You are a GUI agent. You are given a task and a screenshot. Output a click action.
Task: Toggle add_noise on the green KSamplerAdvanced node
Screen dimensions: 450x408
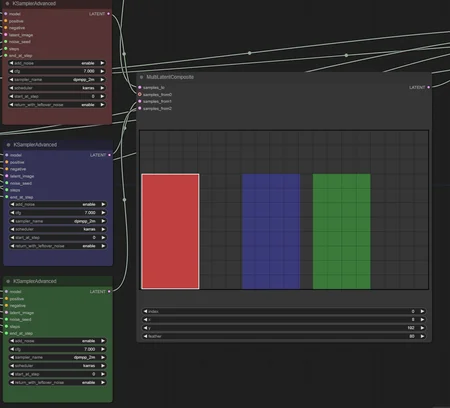pos(57,341)
